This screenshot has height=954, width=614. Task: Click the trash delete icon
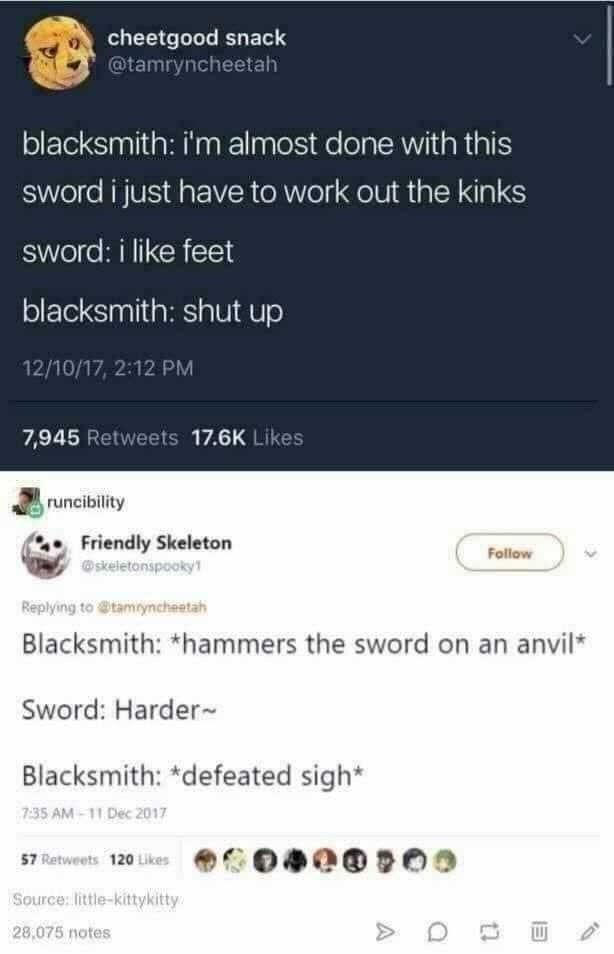pos(539,931)
